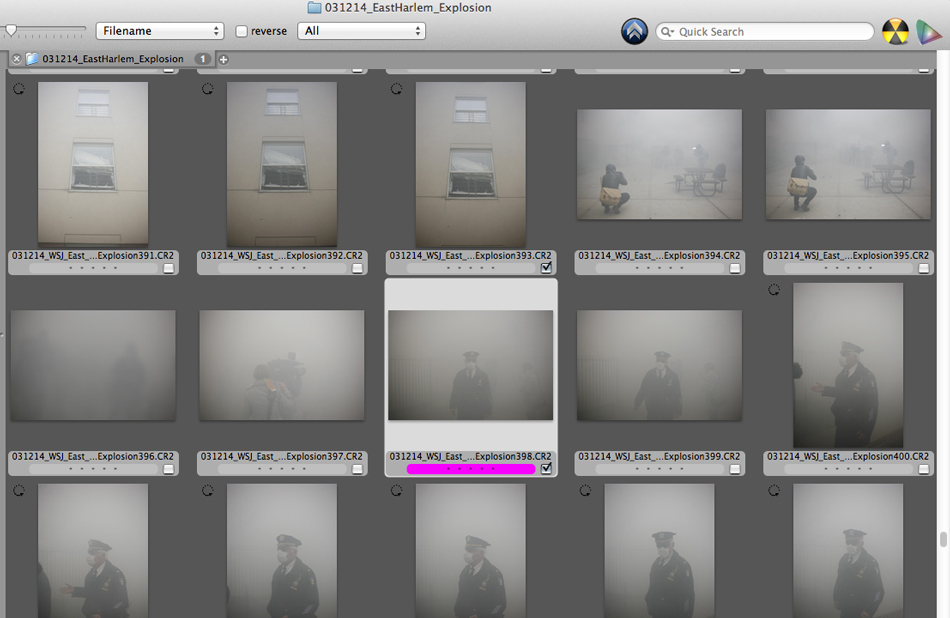The image size is (950, 618).
Task: Click the vertical scrollbar thumb on the right
Action: click(x=943, y=539)
